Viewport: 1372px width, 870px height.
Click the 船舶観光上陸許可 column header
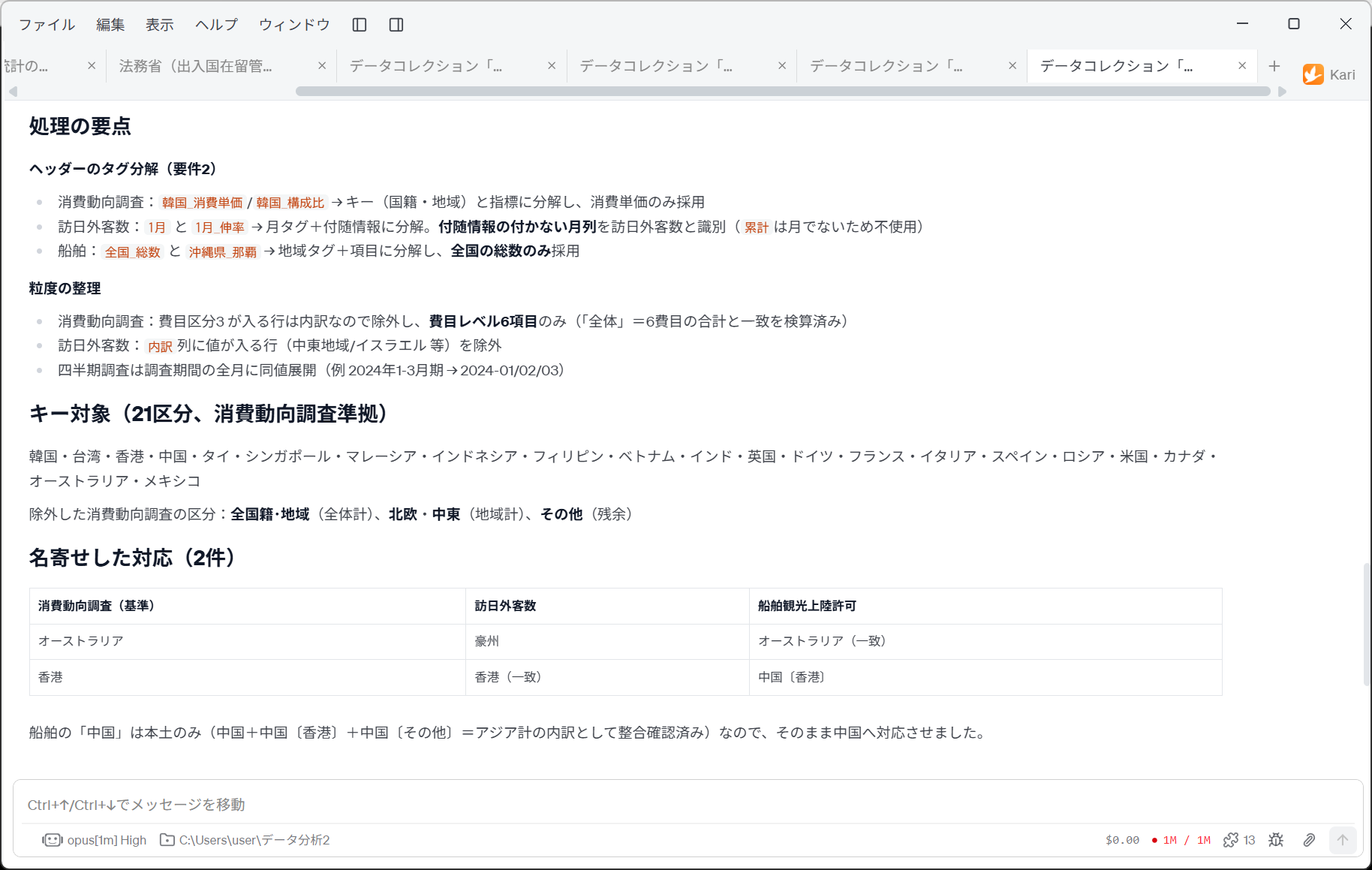985,606
